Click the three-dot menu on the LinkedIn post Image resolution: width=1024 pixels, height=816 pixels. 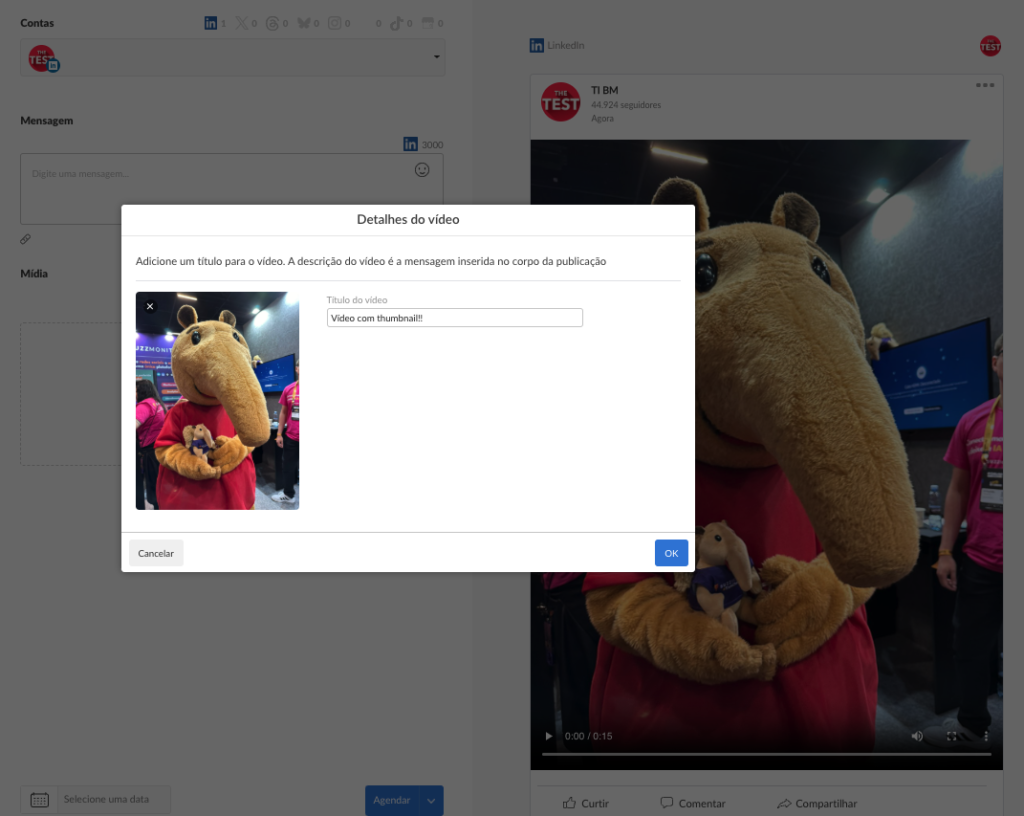coord(985,85)
